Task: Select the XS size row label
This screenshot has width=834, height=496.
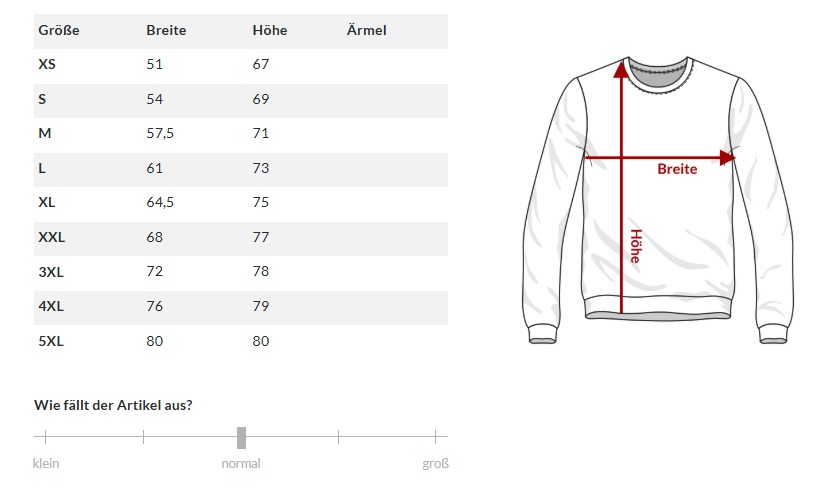Action: (47, 64)
